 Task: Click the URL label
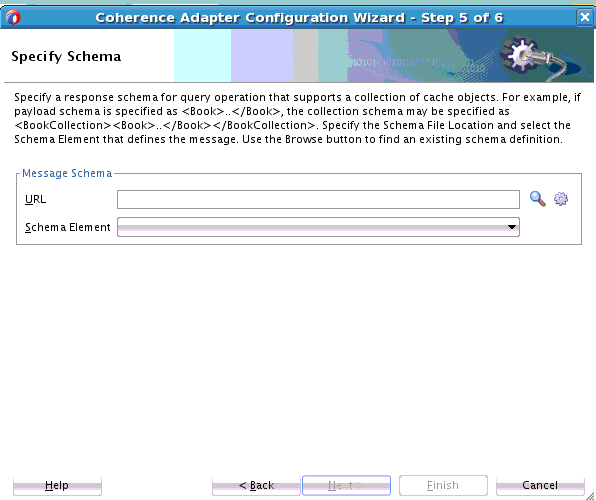[x=35, y=199]
